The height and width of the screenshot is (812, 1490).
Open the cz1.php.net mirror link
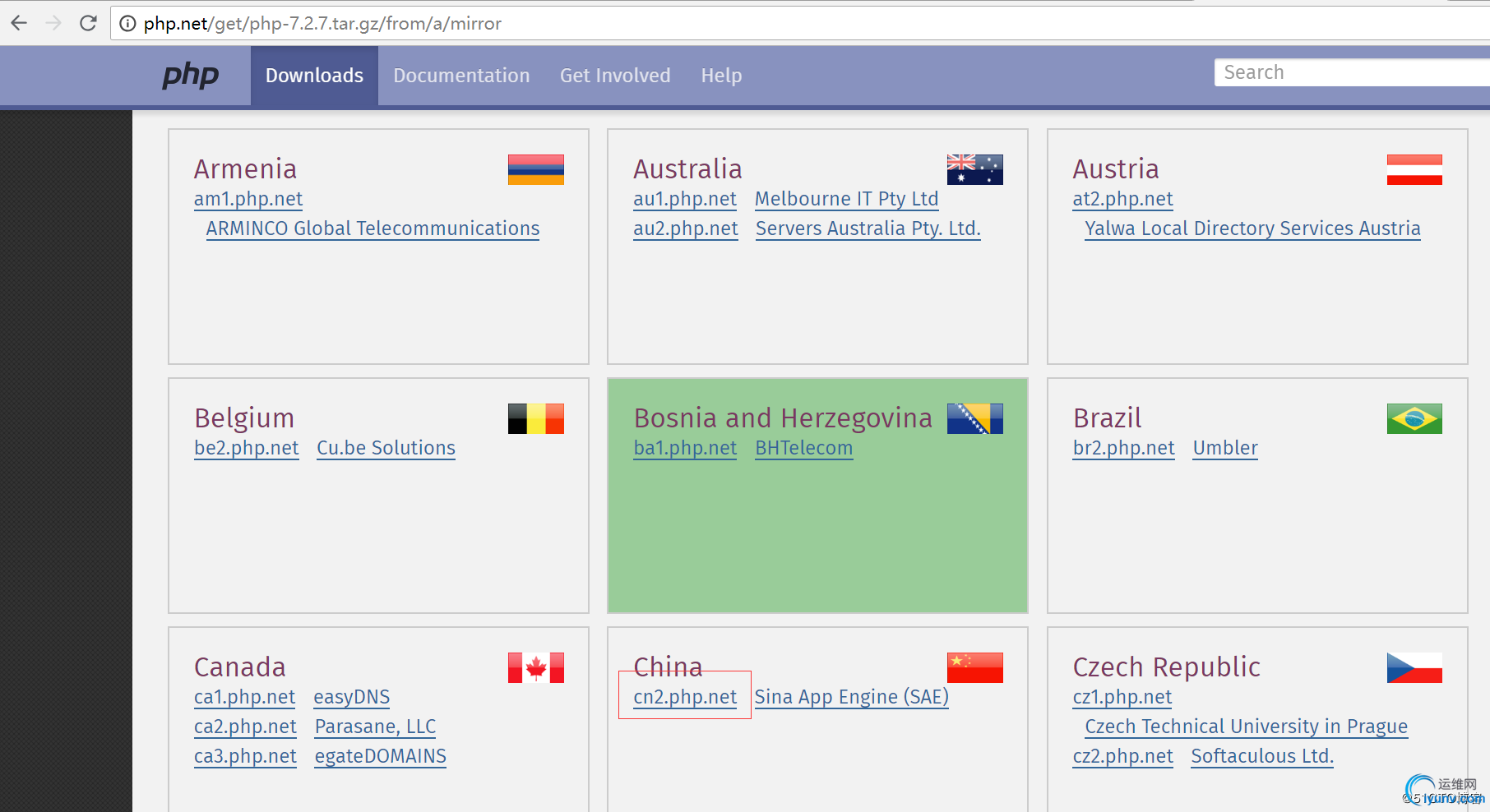click(x=1122, y=697)
